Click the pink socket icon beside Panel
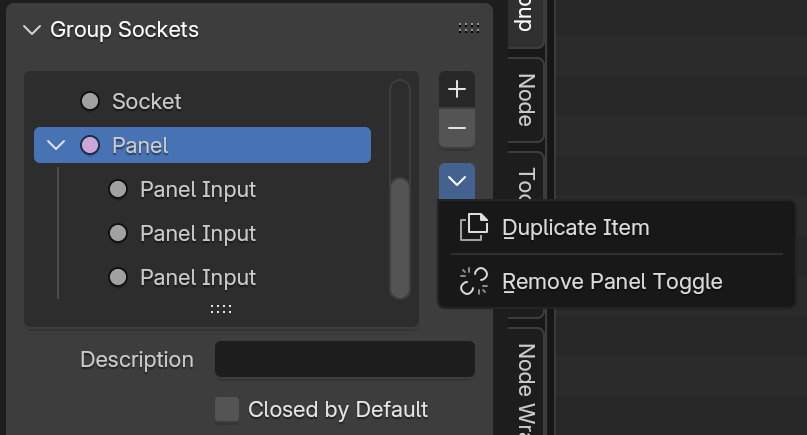The image size is (807, 435). pyautogui.click(x=90, y=145)
